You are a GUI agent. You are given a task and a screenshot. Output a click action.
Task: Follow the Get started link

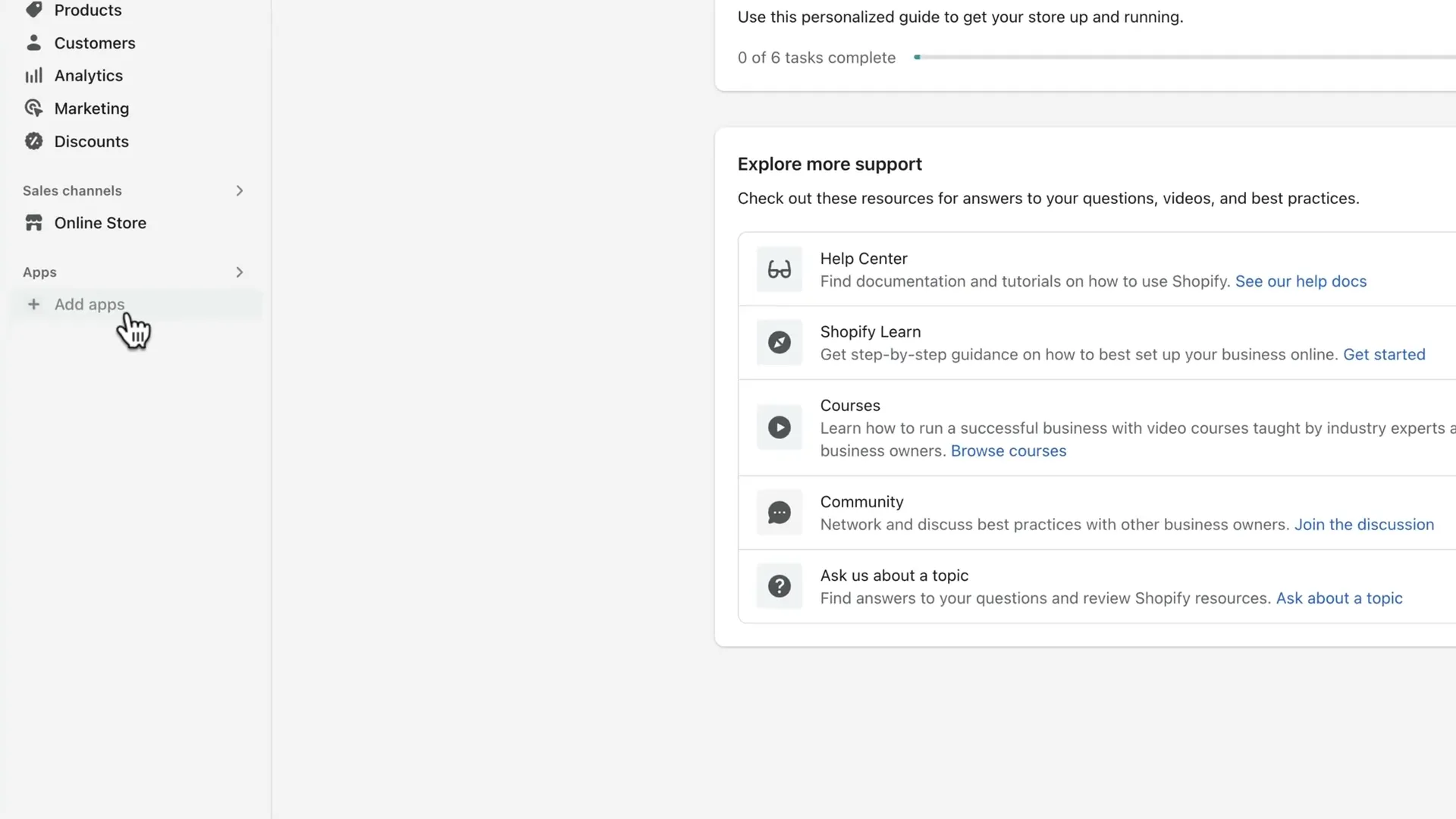[x=1384, y=355]
